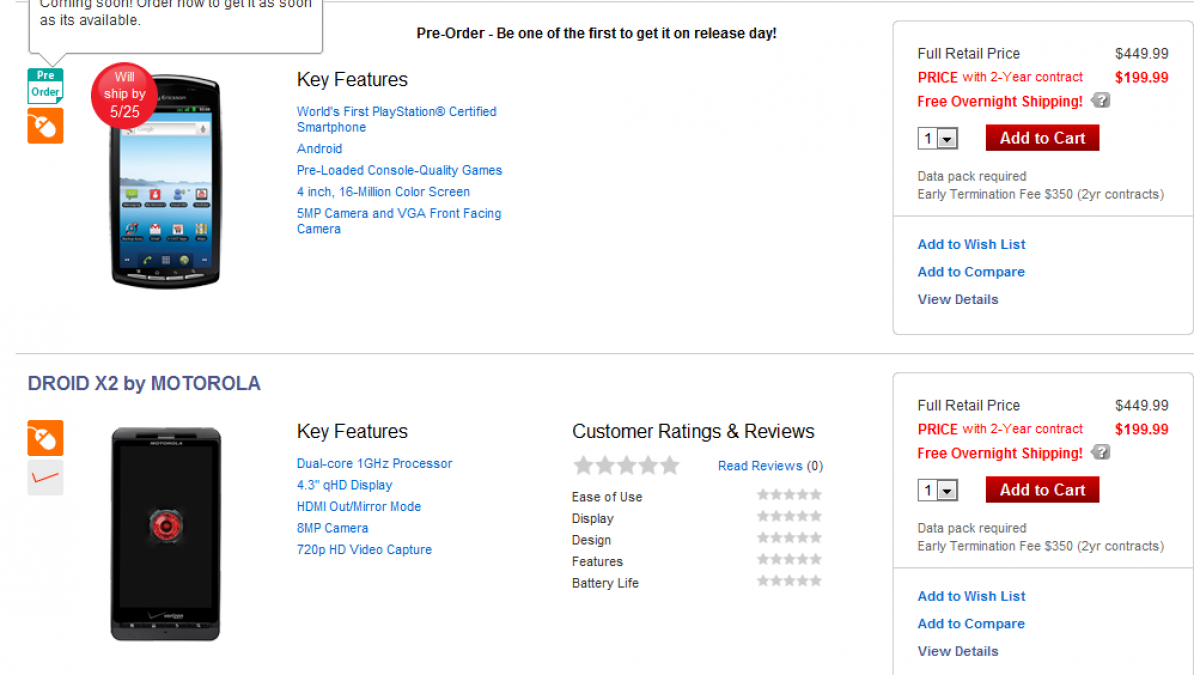The image size is (1200, 675).
Task: Add the pre-order PlayStation phone to cart
Action: (x=1042, y=138)
